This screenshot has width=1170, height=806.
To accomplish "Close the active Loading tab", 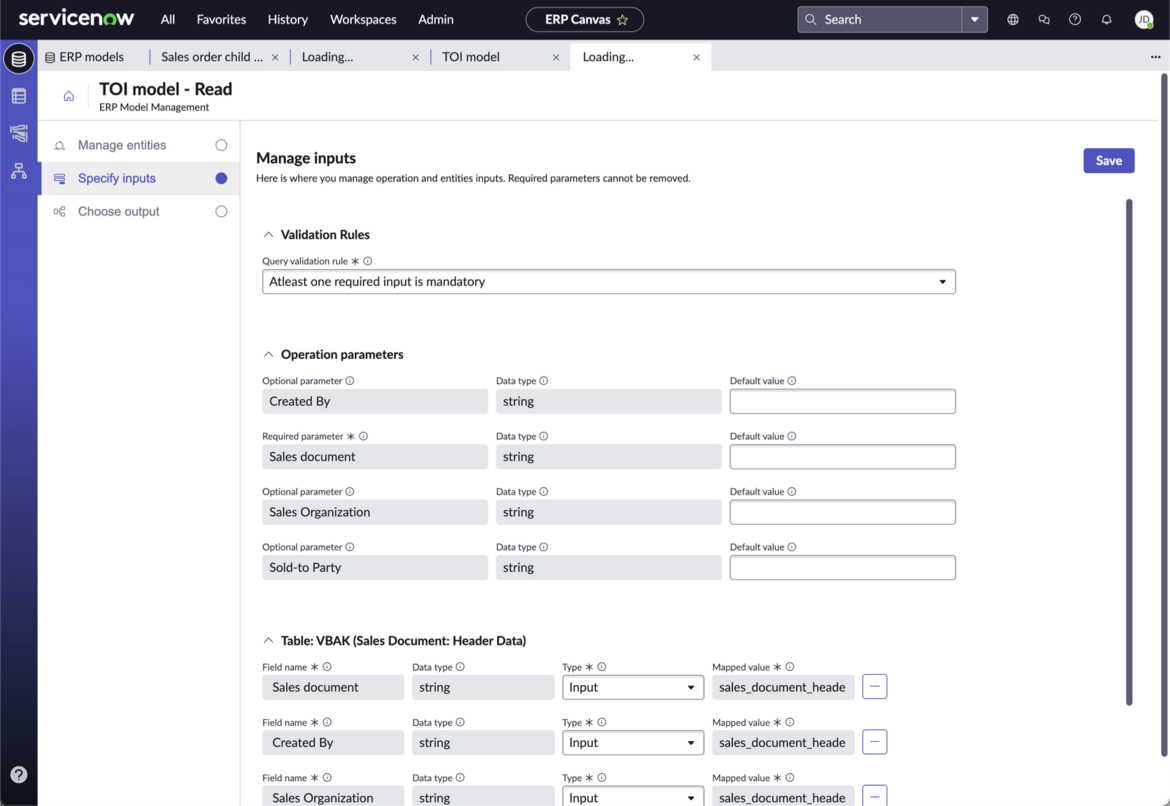I will [x=696, y=57].
